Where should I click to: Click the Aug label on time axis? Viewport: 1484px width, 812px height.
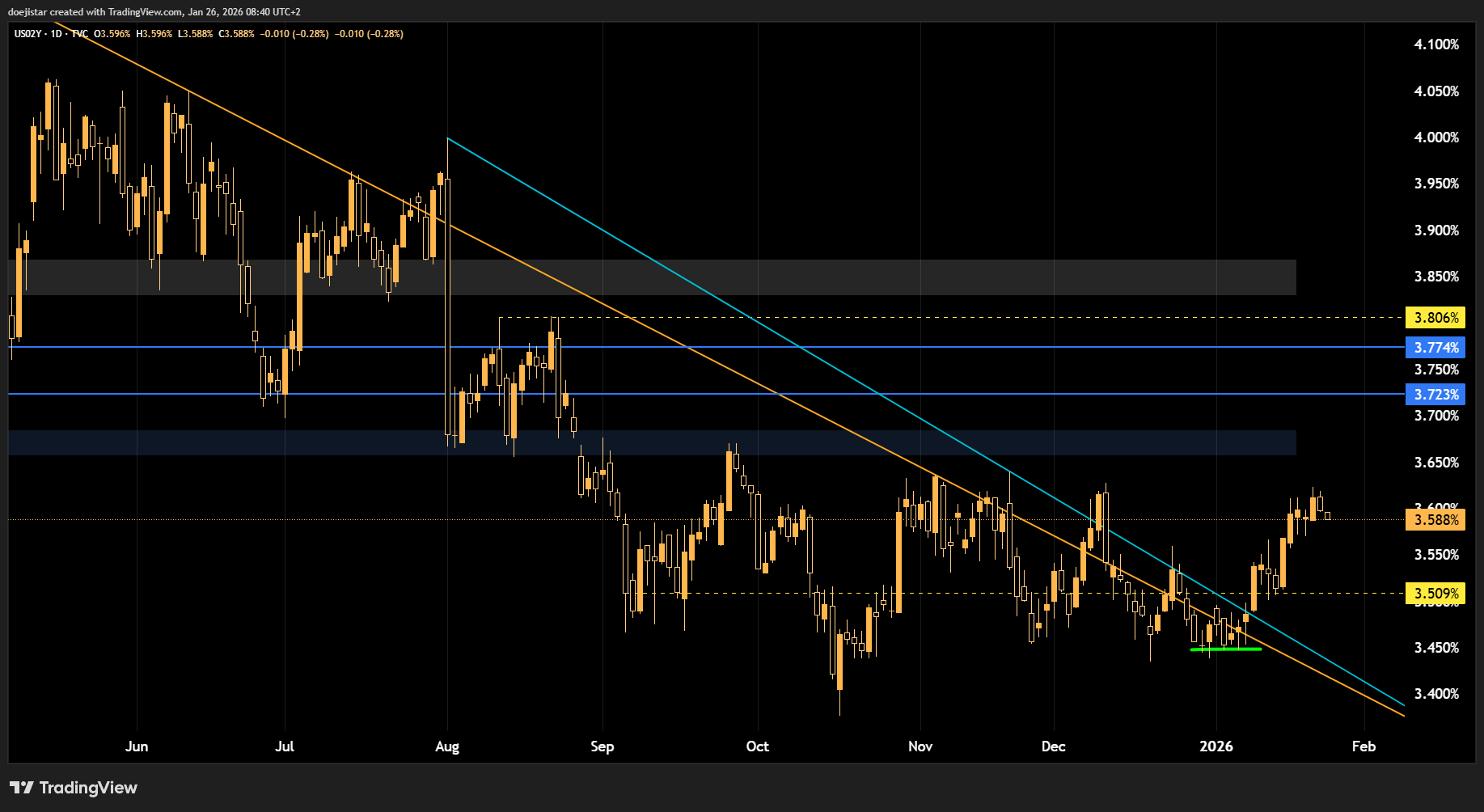click(x=447, y=746)
